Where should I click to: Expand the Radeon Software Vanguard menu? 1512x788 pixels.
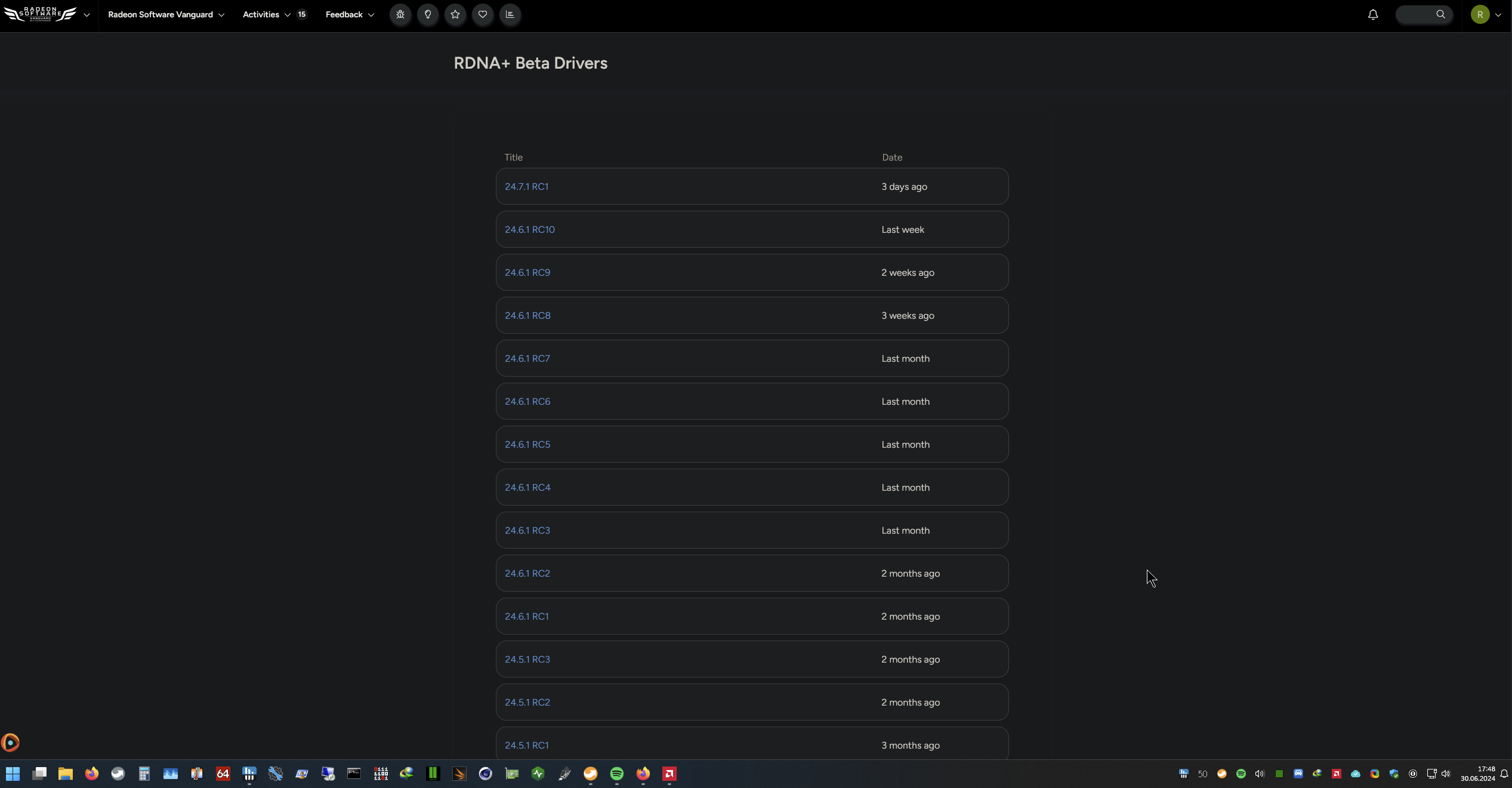[x=166, y=14]
